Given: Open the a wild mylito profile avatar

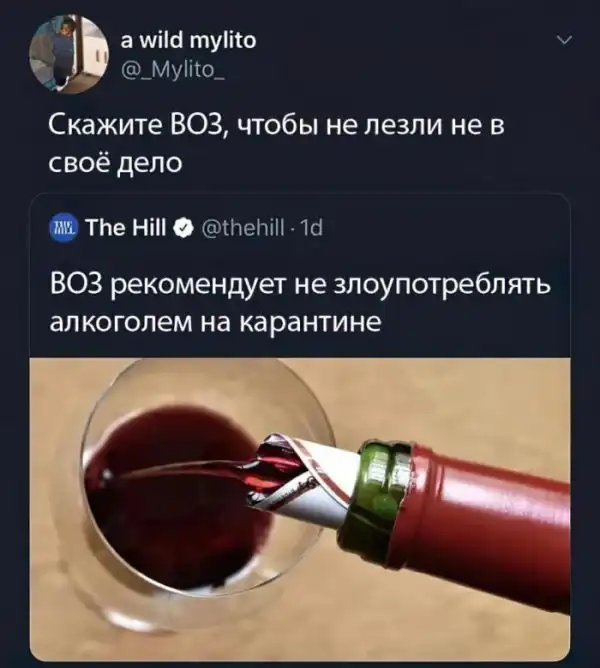Looking at the screenshot, I should pos(69,54).
